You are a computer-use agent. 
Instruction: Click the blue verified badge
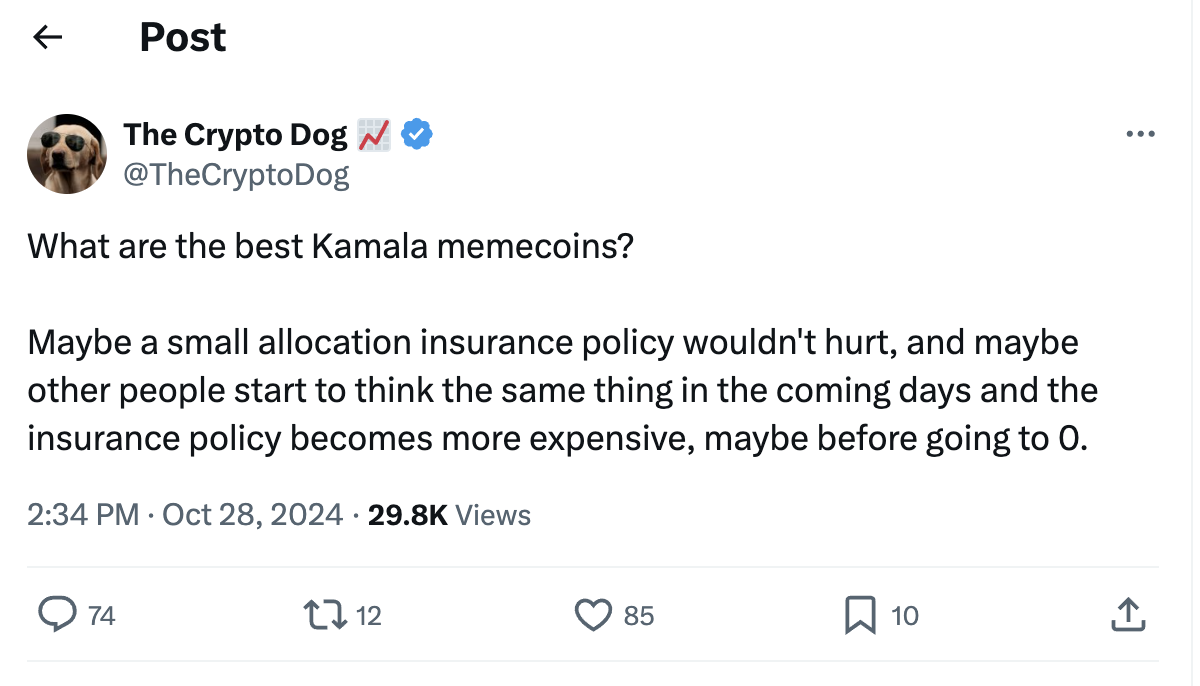pos(417,134)
